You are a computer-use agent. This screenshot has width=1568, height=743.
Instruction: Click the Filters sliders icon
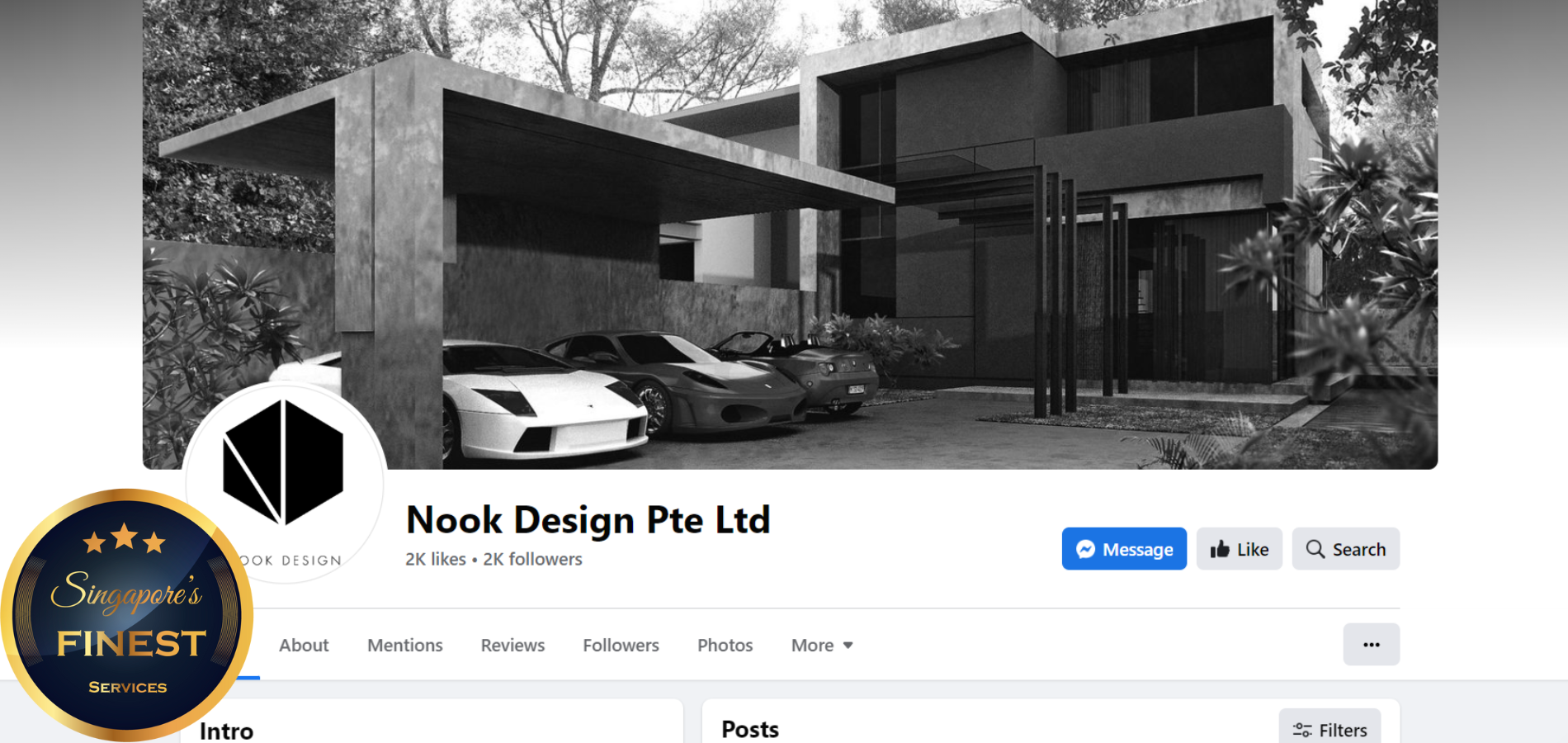[1302, 730]
